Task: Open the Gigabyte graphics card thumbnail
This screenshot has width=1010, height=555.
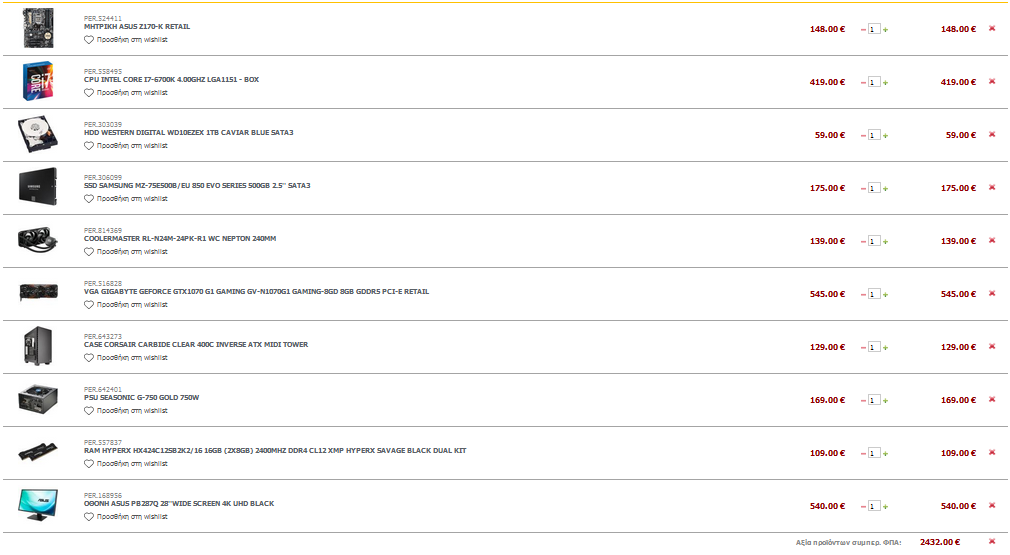Action: (38, 292)
